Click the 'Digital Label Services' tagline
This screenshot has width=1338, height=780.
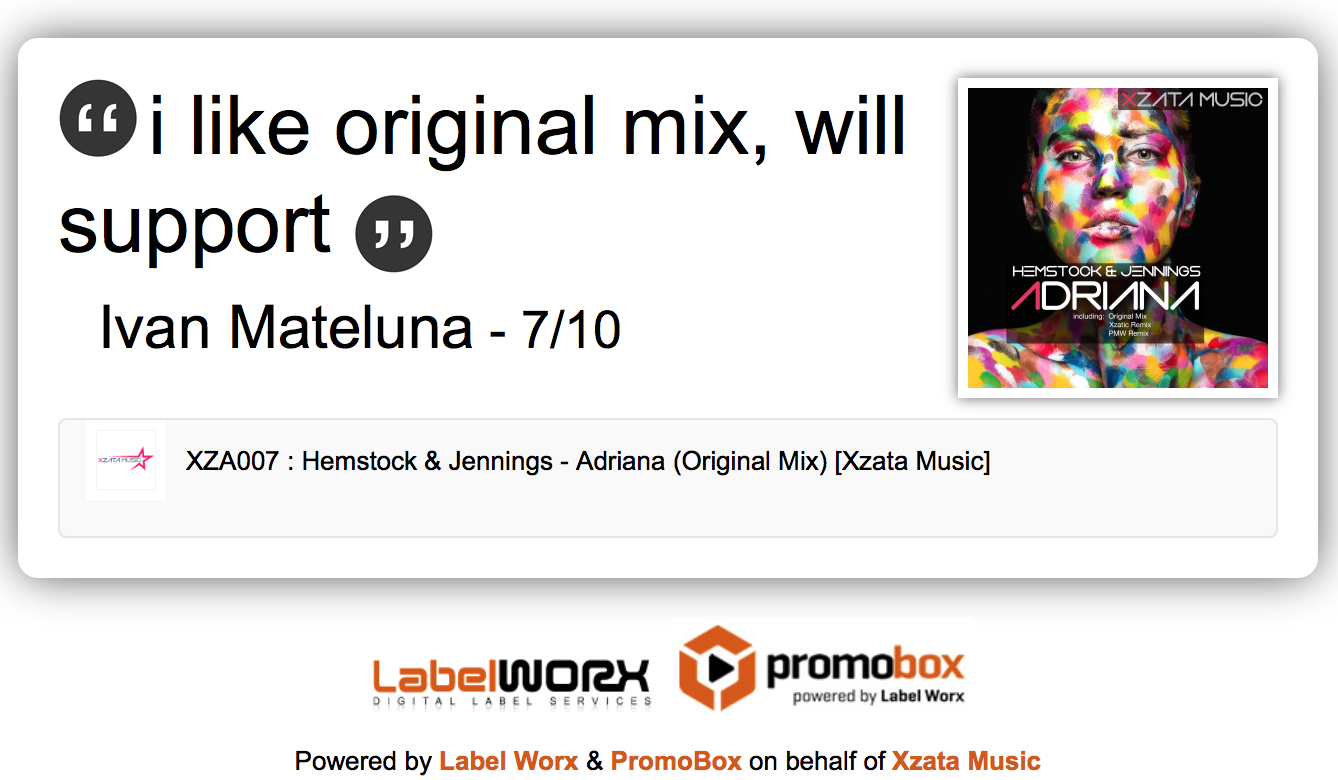click(x=512, y=702)
